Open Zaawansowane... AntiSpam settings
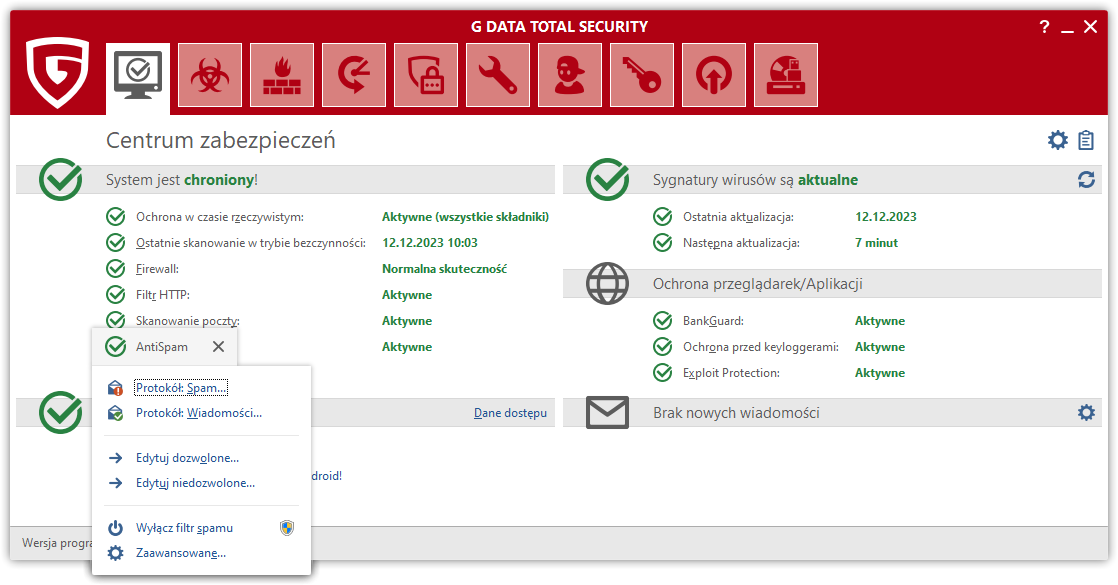The width and height of the screenshot is (1118, 585). pyautogui.click(x=181, y=553)
